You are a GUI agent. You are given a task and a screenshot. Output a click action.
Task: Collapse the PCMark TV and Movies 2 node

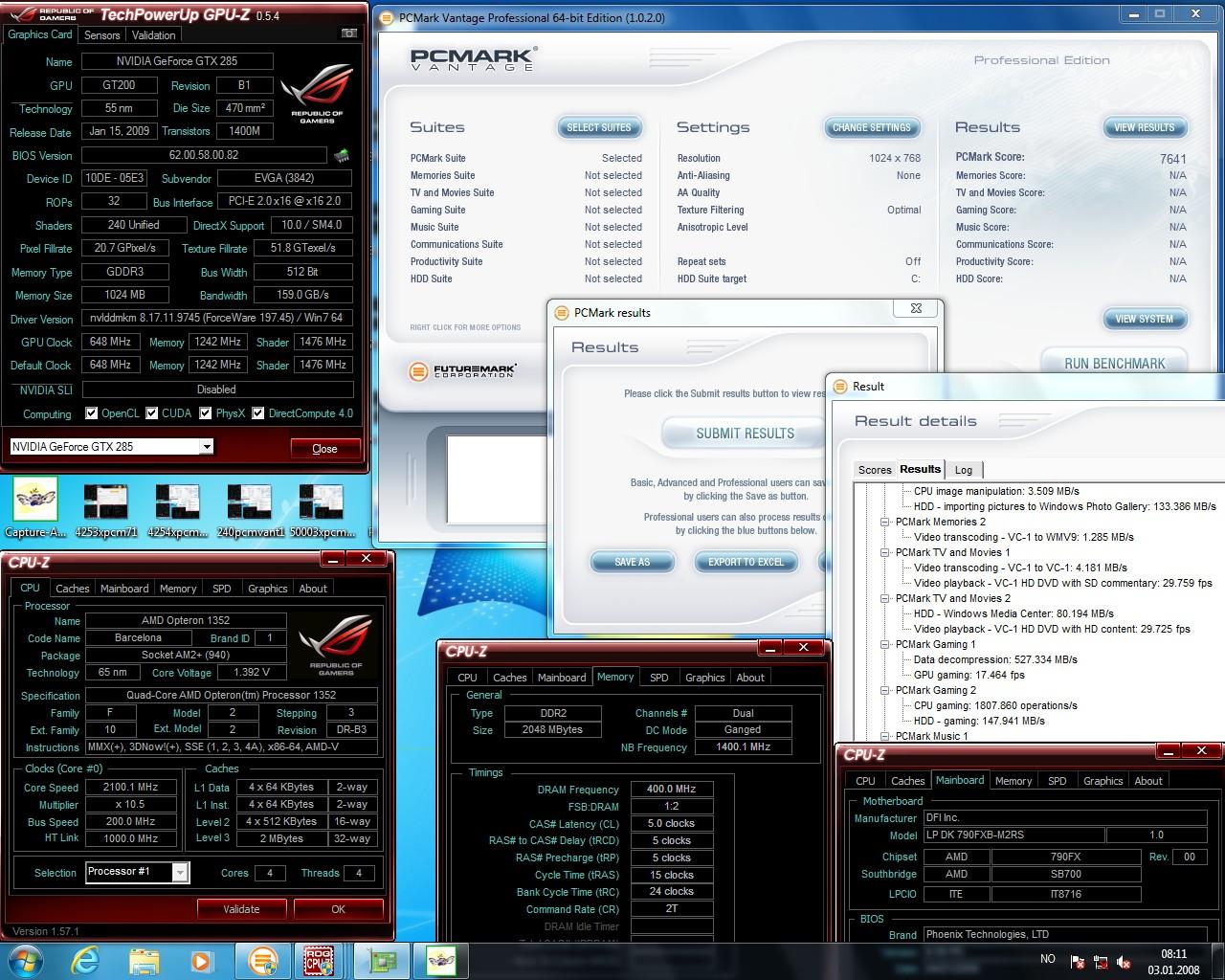point(885,598)
